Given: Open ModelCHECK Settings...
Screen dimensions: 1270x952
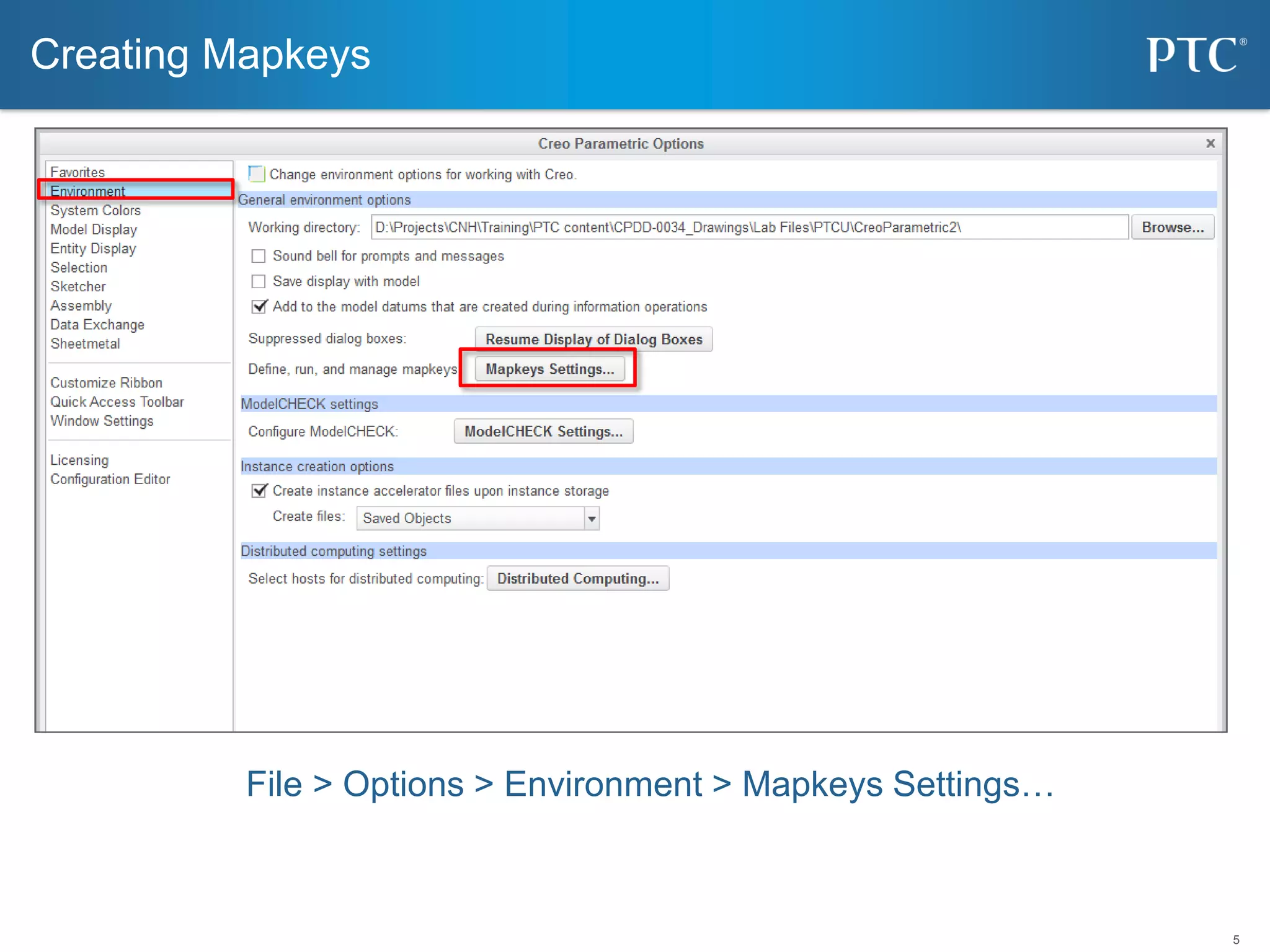Looking at the screenshot, I should tap(543, 431).
